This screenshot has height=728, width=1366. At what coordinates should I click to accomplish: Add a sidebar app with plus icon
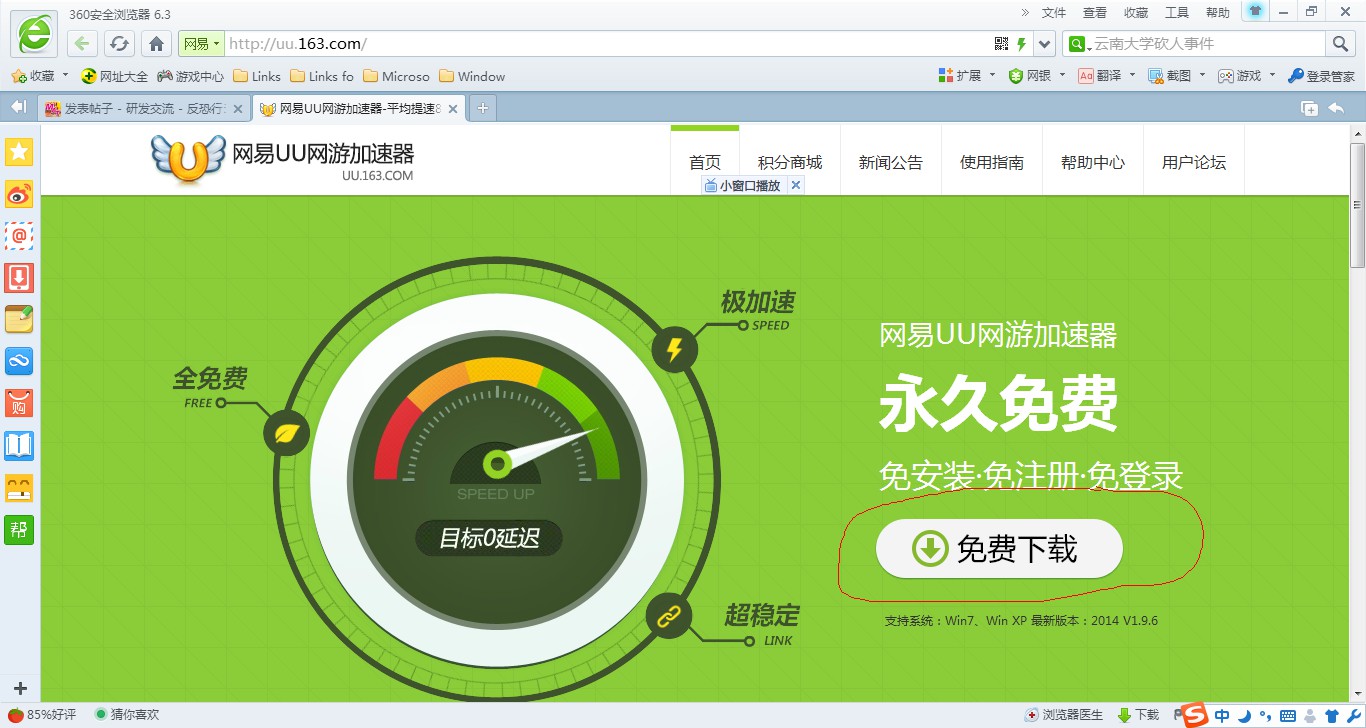(20, 688)
